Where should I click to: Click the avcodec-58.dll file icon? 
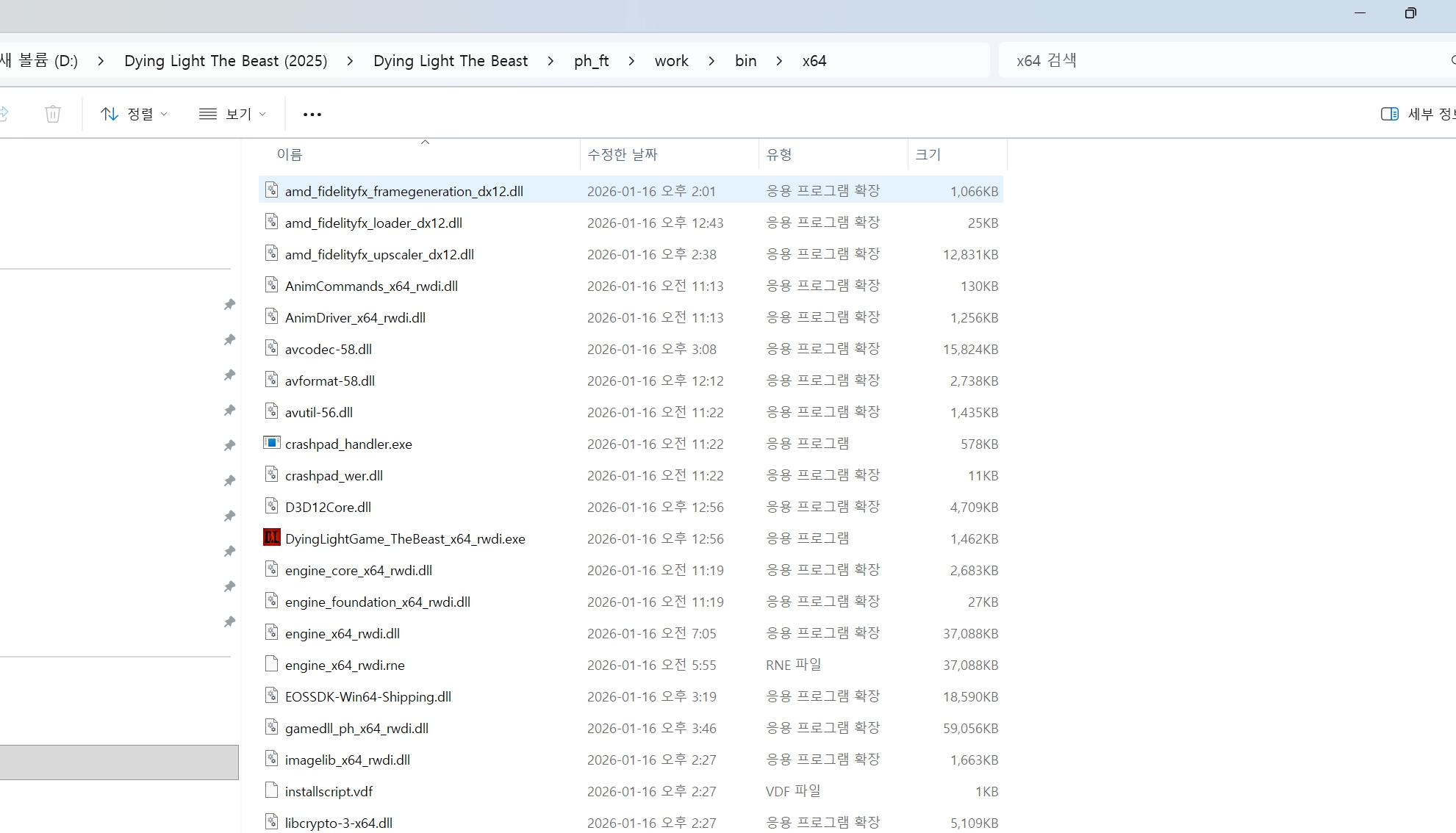click(272, 348)
